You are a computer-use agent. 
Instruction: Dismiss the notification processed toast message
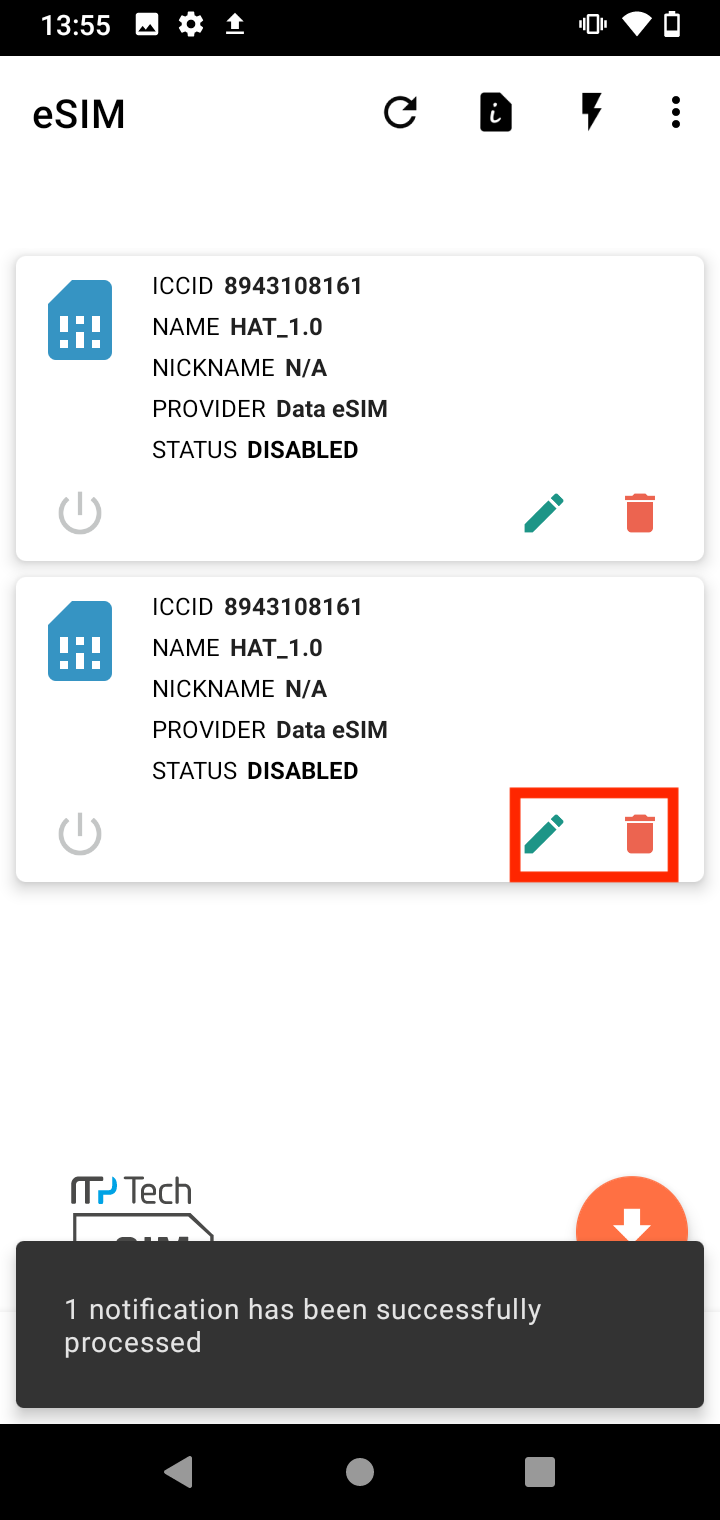pos(360,1325)
